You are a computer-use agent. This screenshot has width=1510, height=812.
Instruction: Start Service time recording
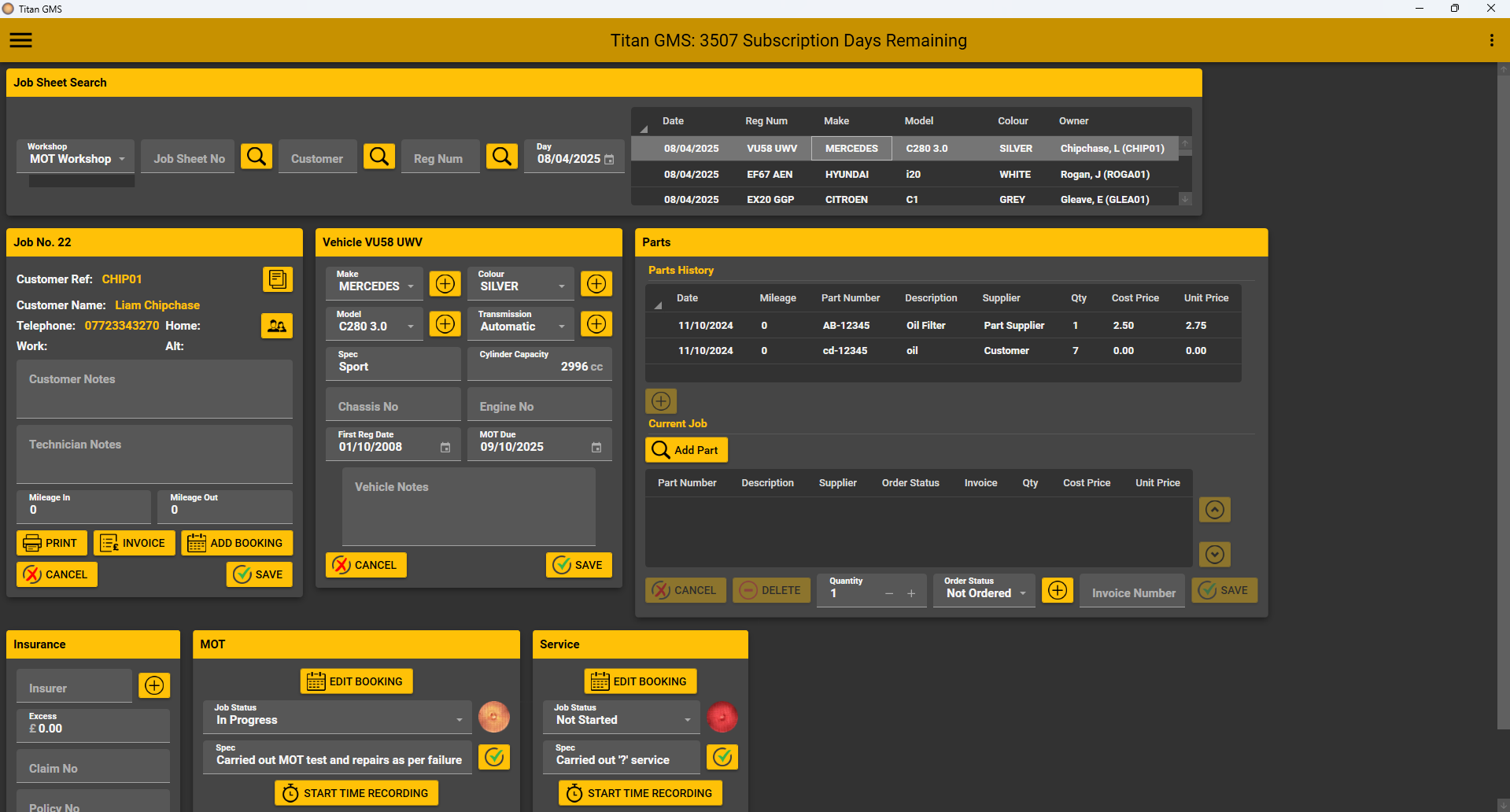pyautogui.click(x=641, y=793)
